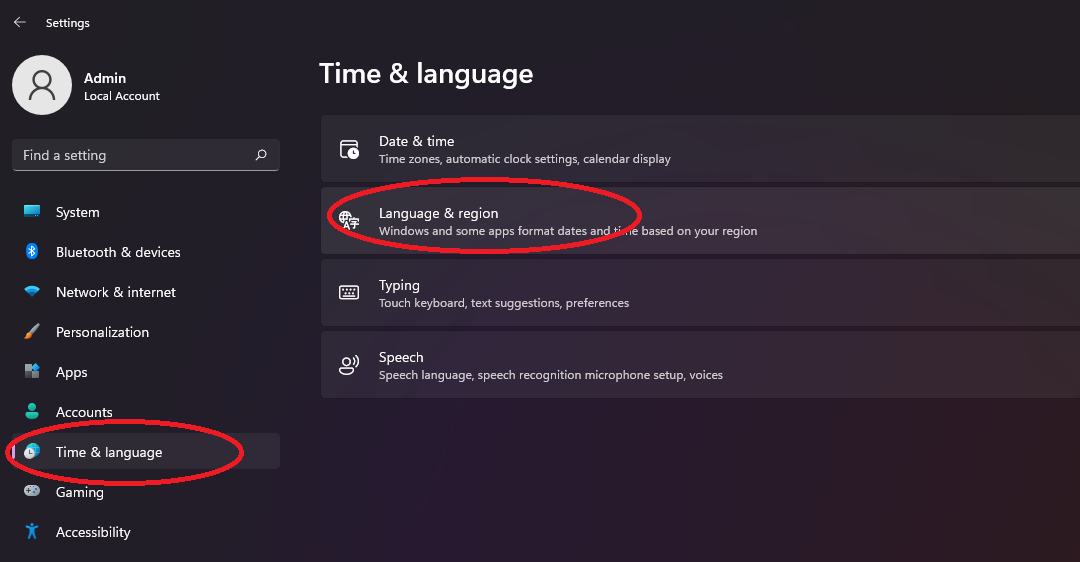Click the back arrow icon
Screen dimensions: 1080x562
(x=19, y=22)
